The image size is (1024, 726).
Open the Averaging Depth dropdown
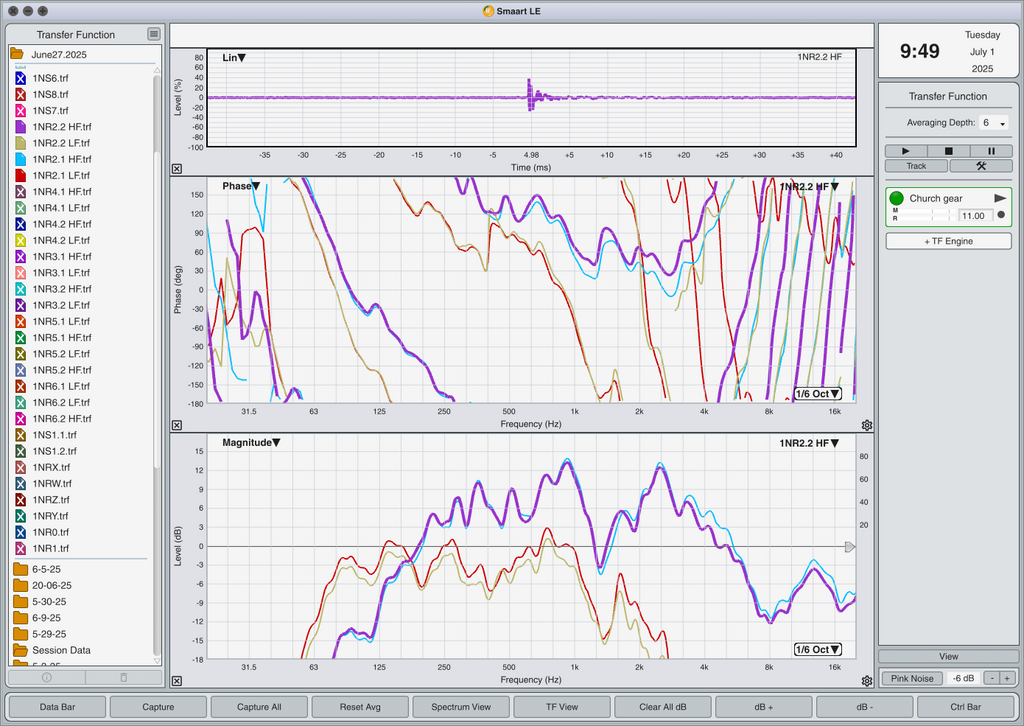click(994, 123)
